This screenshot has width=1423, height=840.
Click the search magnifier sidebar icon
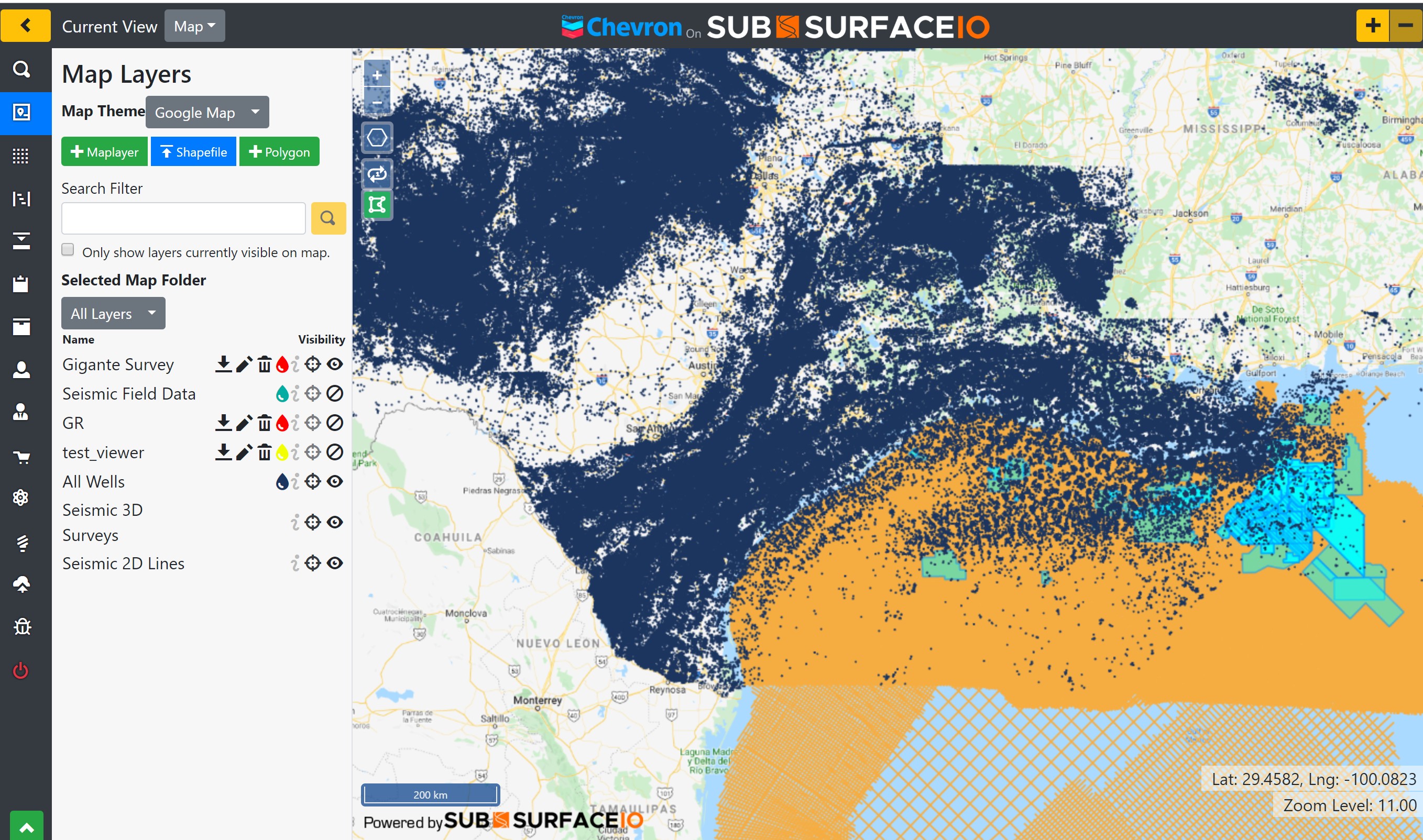[21, 69]
